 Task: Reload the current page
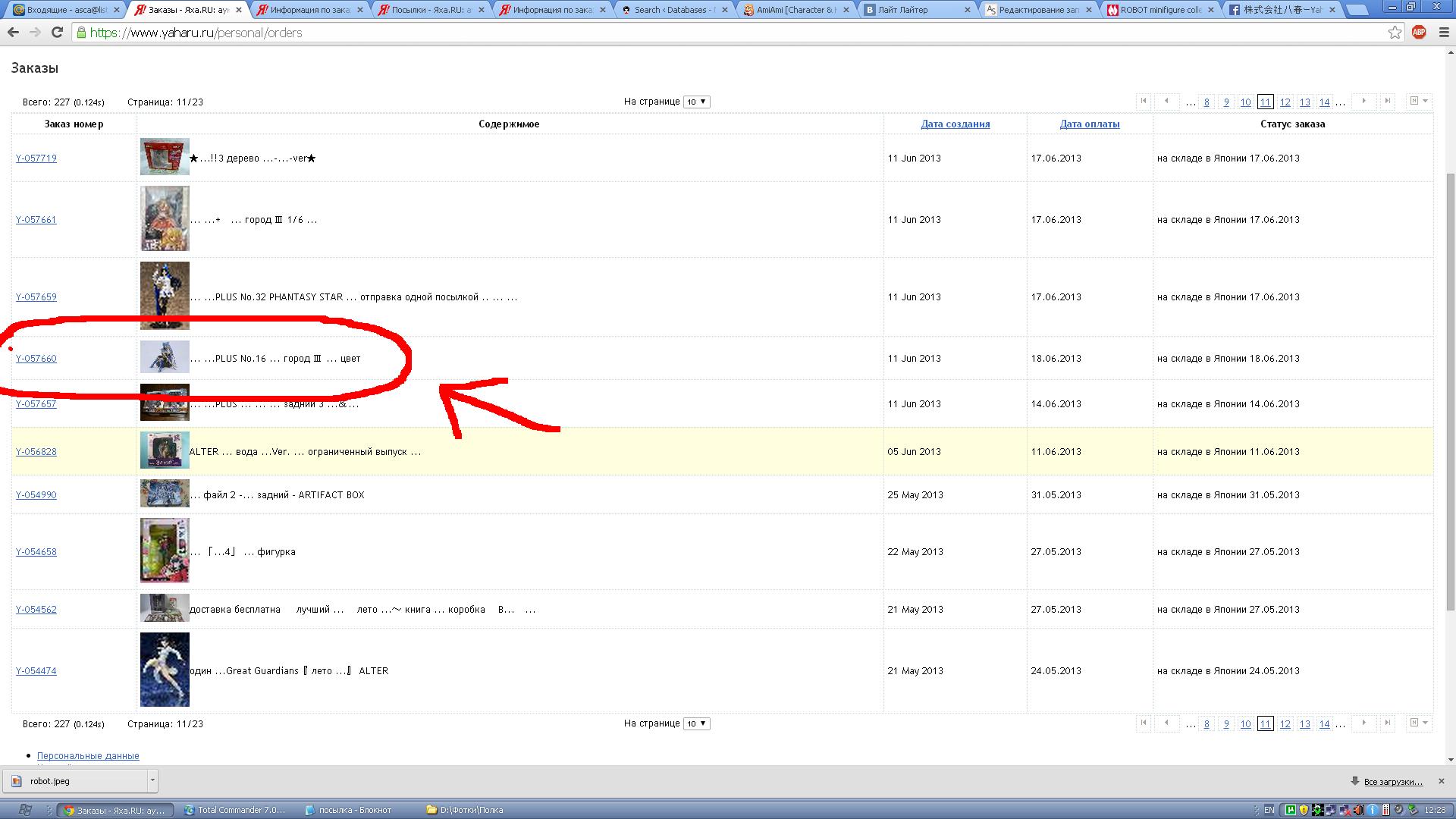(57, 33)
